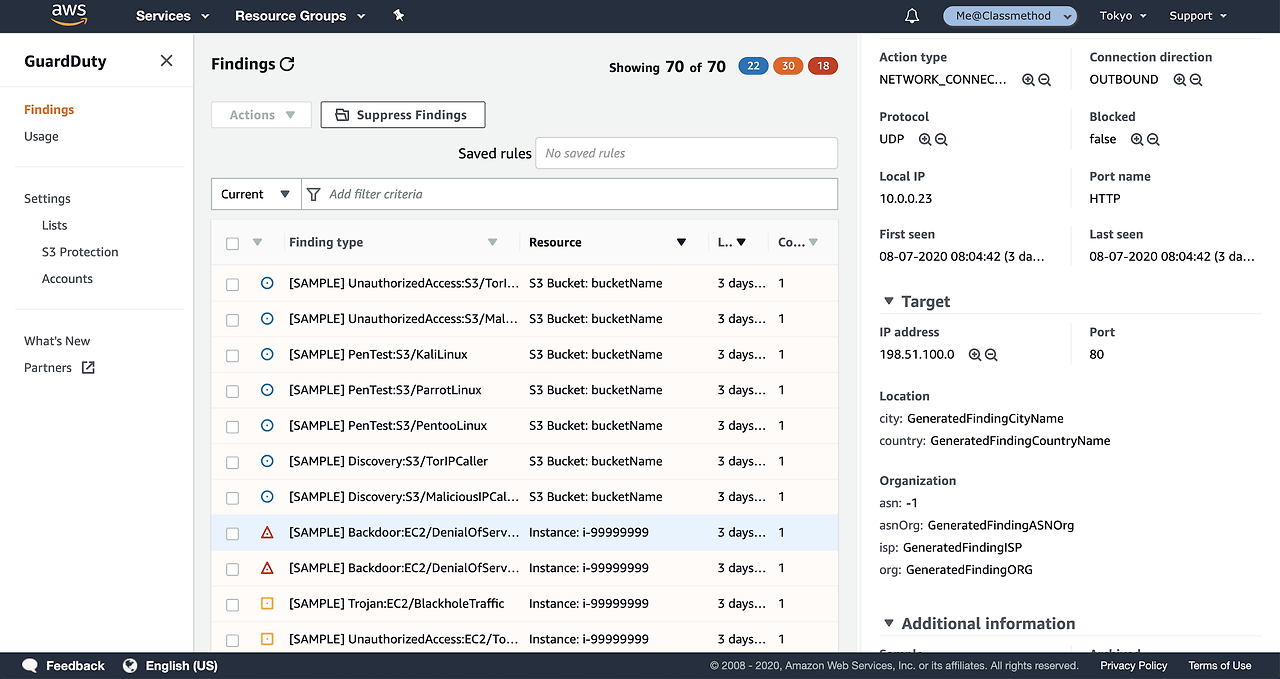Click severity icon of PenTest:S3/KaliLinux finding
This screenshot has width=1280, height=679.
[267, 355]
